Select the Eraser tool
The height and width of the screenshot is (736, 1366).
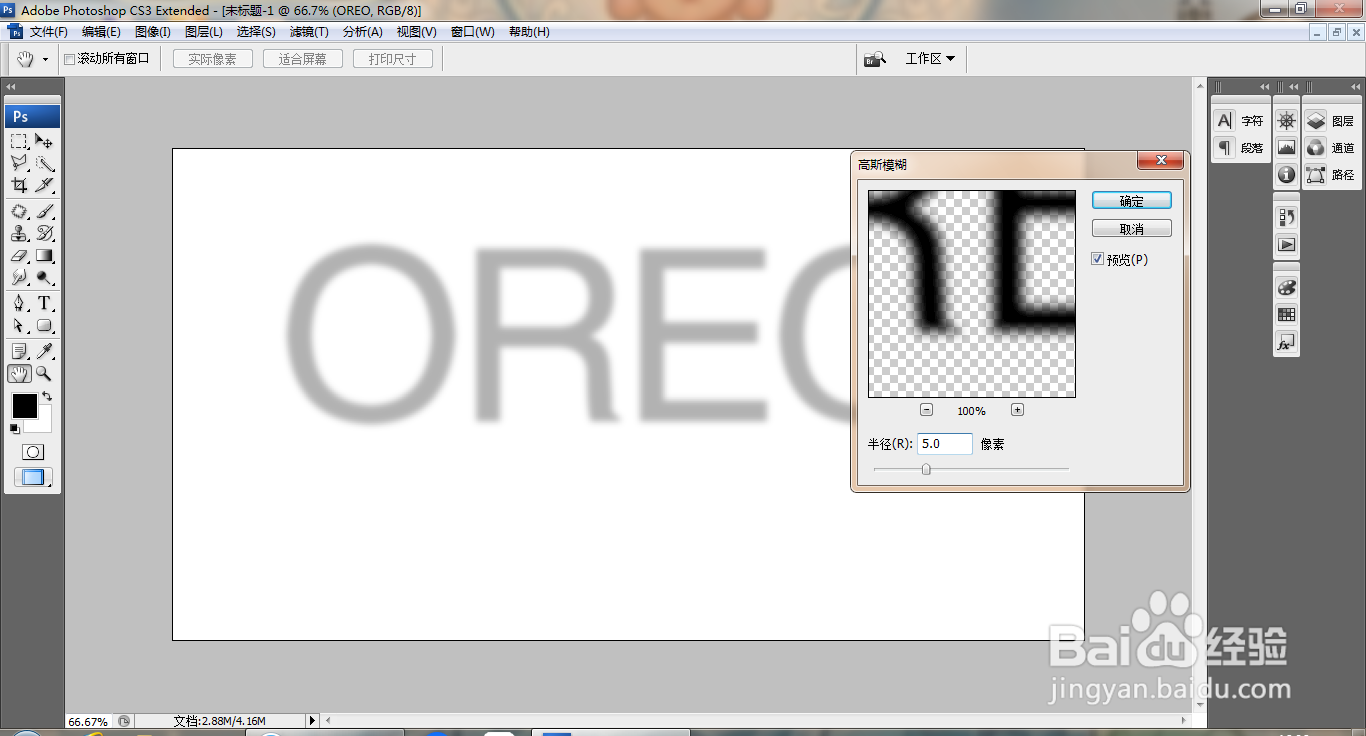tap(19, 255)
